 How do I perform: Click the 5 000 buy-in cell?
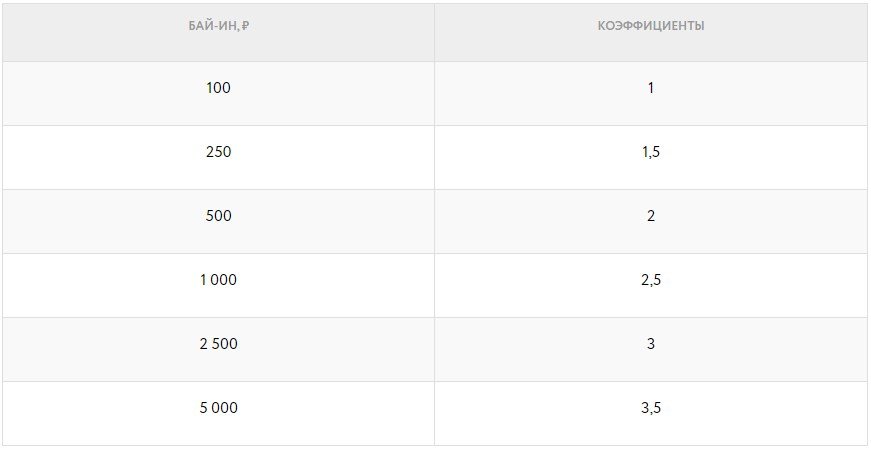pos(218,408)
